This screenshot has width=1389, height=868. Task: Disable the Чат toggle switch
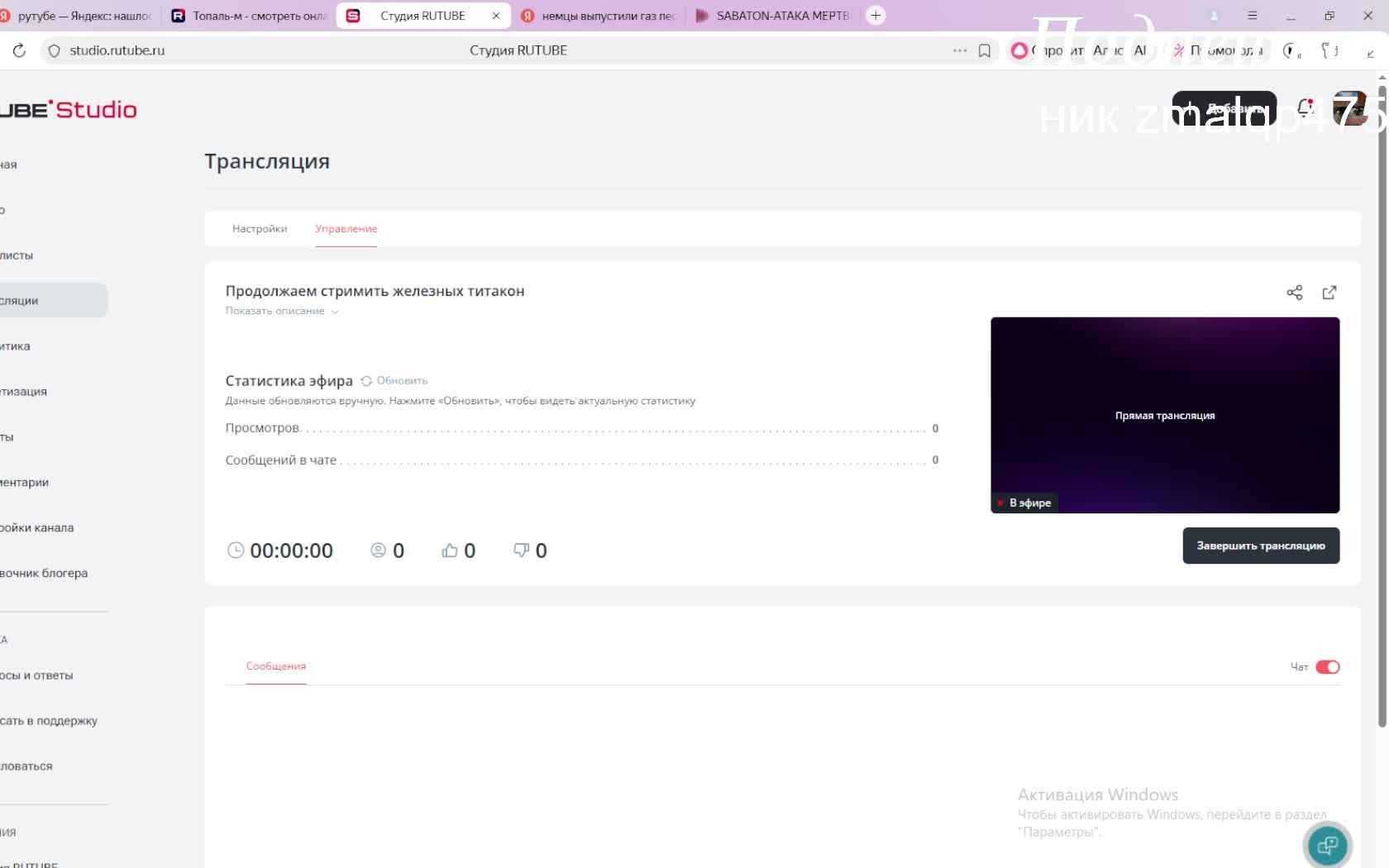tap(1329, 666)
